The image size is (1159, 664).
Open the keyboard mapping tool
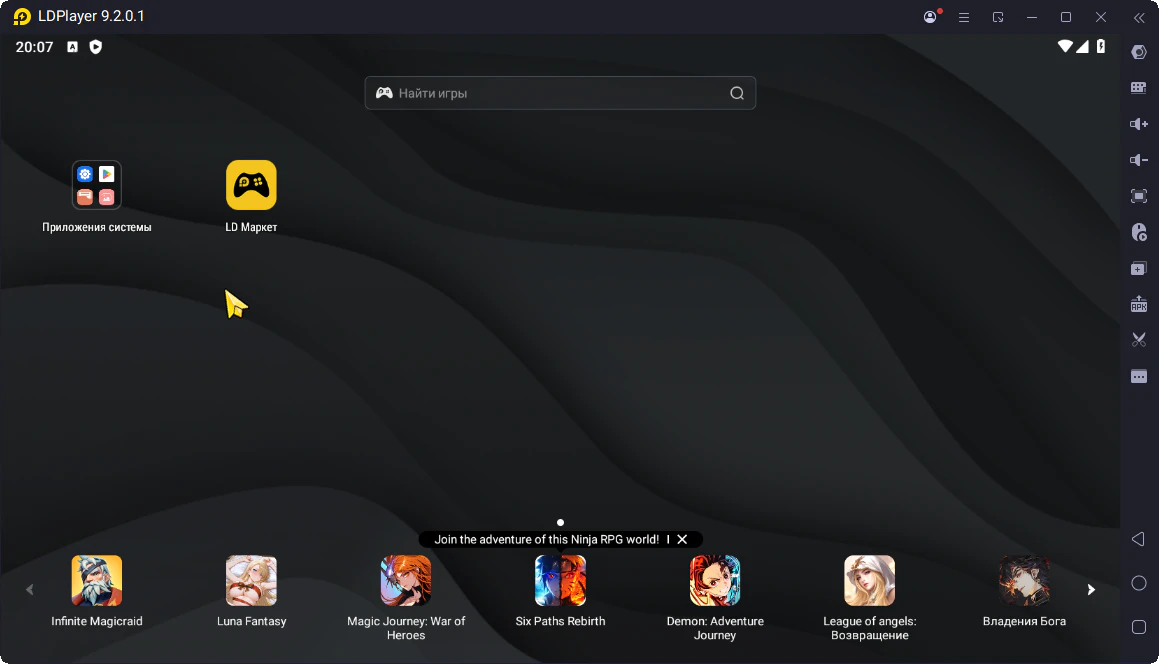click(x=1138, y=88)
